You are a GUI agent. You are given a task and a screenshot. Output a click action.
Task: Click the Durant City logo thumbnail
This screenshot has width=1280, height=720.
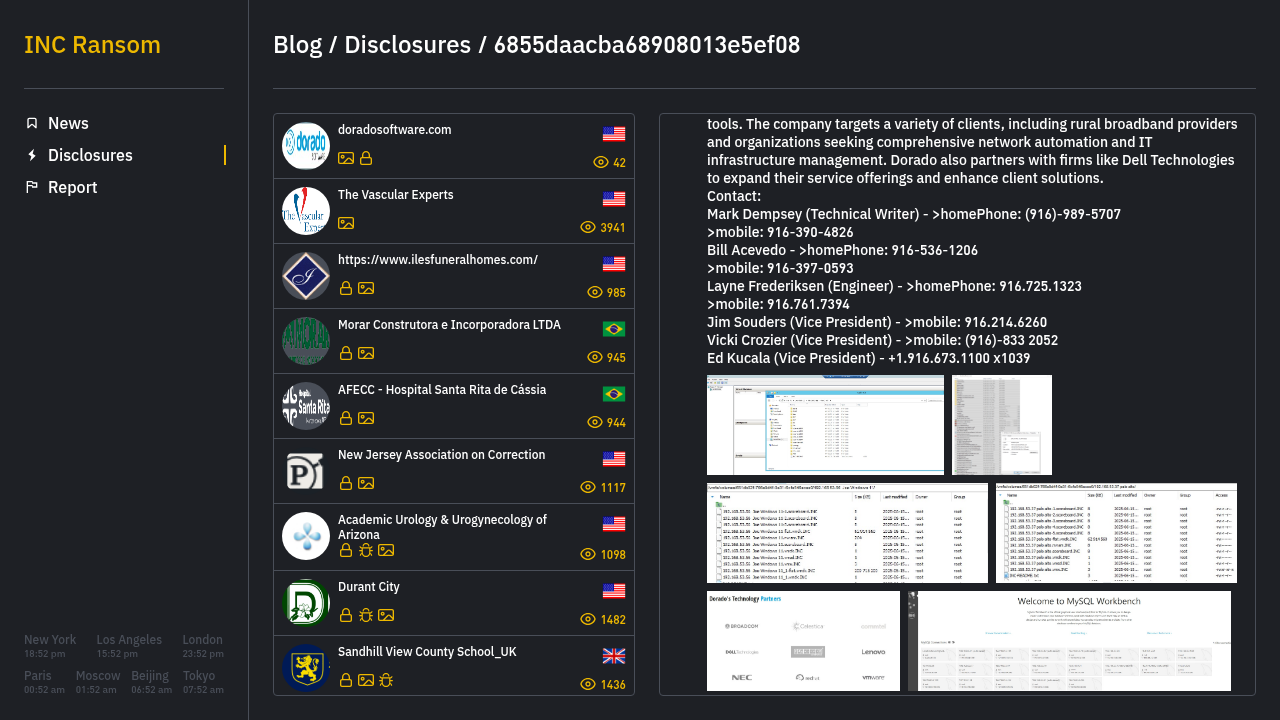(x=306, y=603)
